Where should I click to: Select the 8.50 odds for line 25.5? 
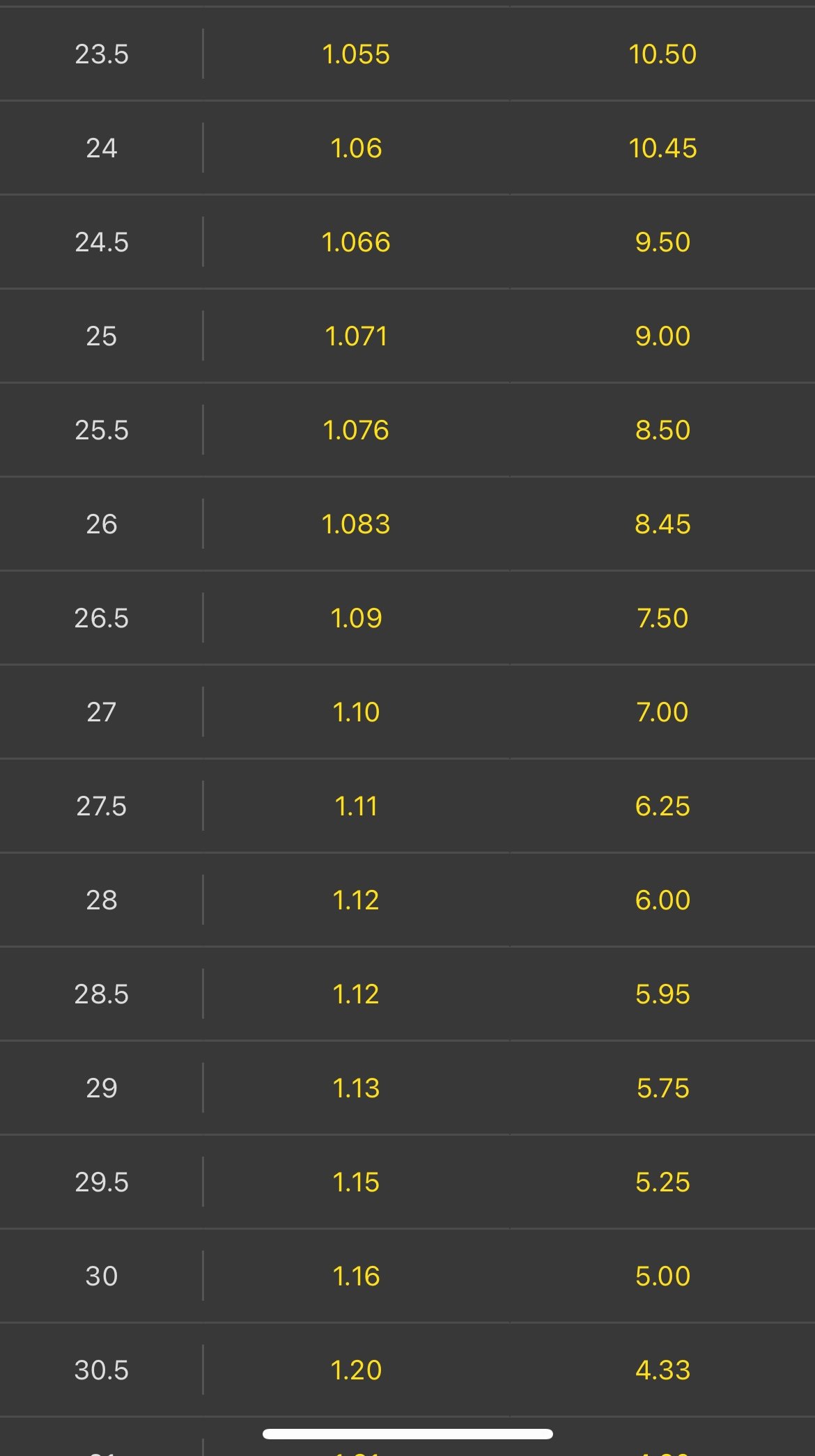tap(662, 430)
